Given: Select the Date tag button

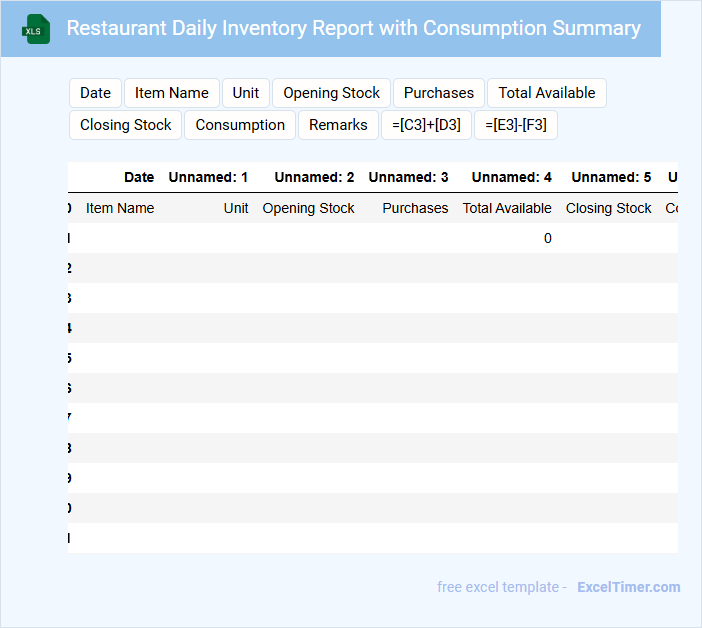Looking at the screenshot, I should point(95,93).
